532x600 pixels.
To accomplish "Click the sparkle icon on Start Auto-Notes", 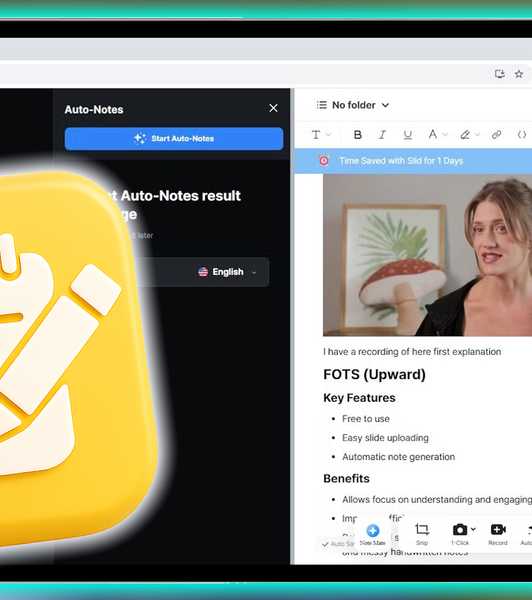I will [140, 138].
